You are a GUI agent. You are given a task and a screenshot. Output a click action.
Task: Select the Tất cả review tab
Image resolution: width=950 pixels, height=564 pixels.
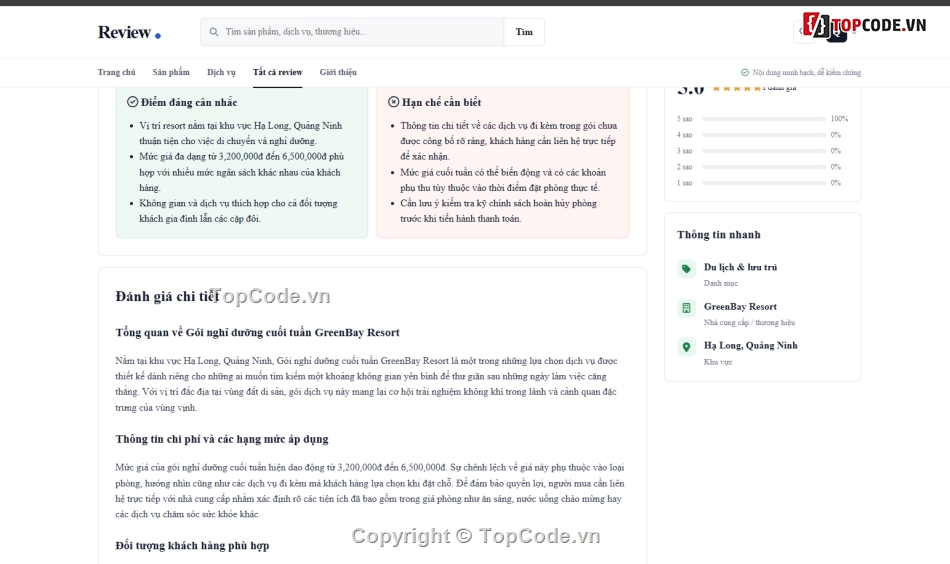coord(277,72)
